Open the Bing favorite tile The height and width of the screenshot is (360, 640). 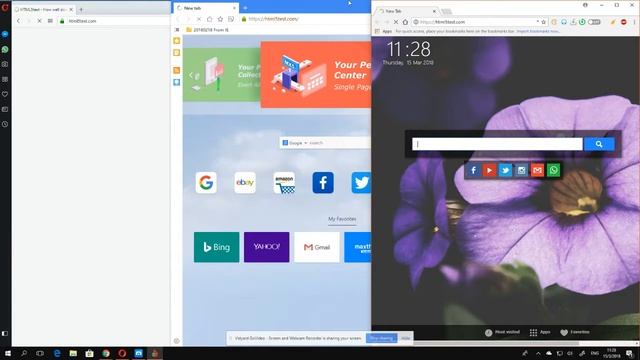pos(216,247)
